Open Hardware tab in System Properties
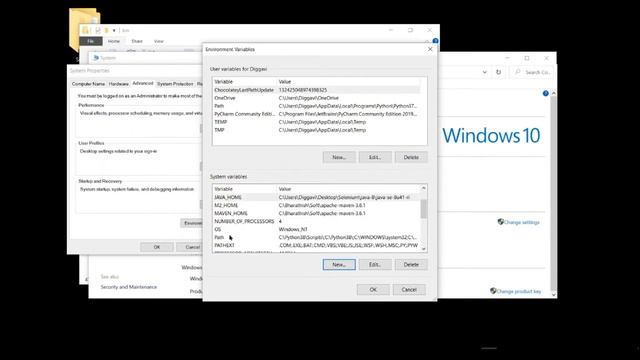Screen dimensions: 640x360 [119, 84]
